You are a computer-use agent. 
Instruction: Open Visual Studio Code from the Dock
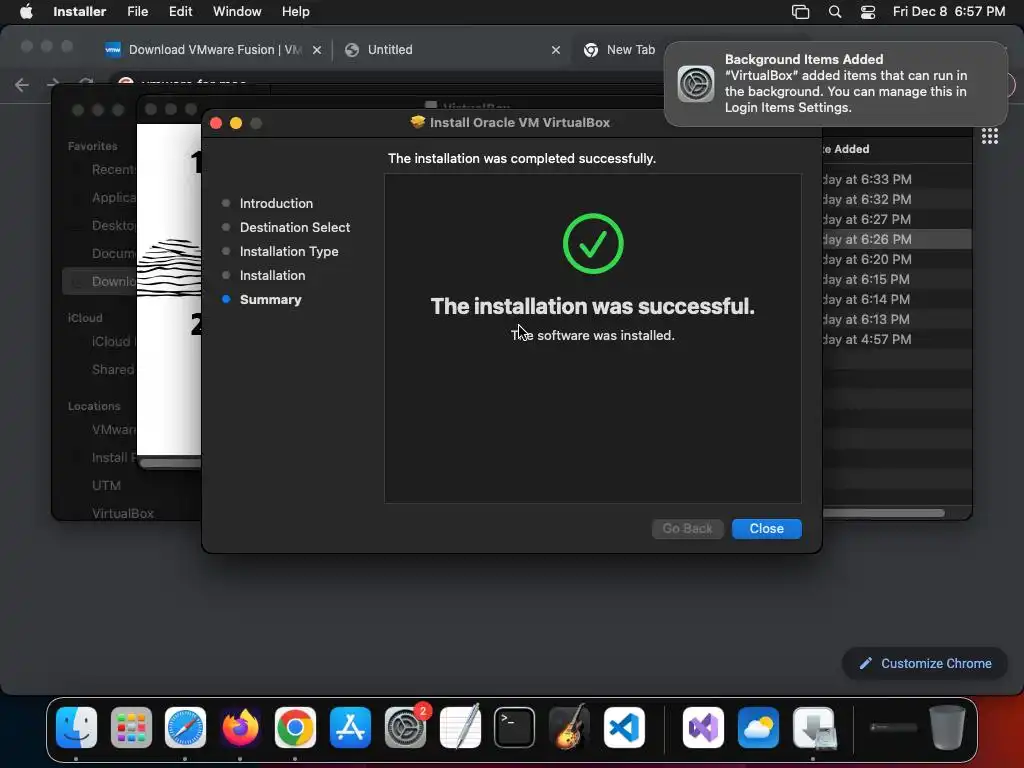[624, 727]
